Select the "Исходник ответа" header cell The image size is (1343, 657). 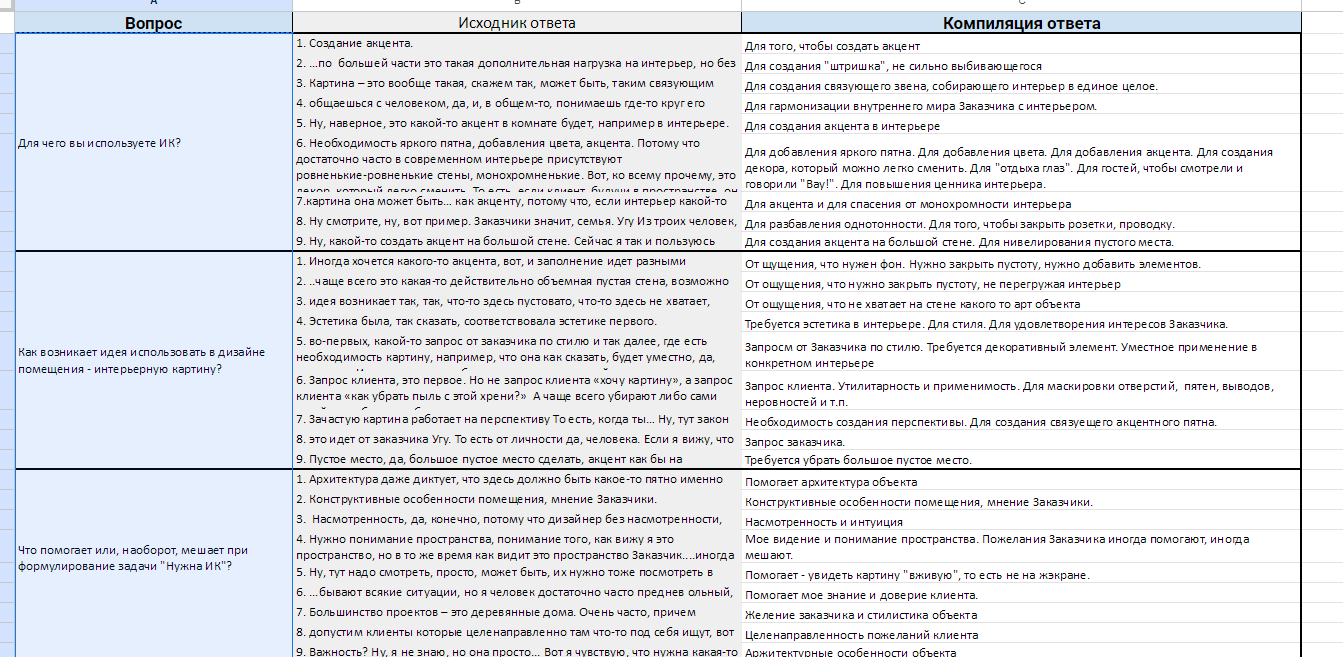[x=517, y=23]
